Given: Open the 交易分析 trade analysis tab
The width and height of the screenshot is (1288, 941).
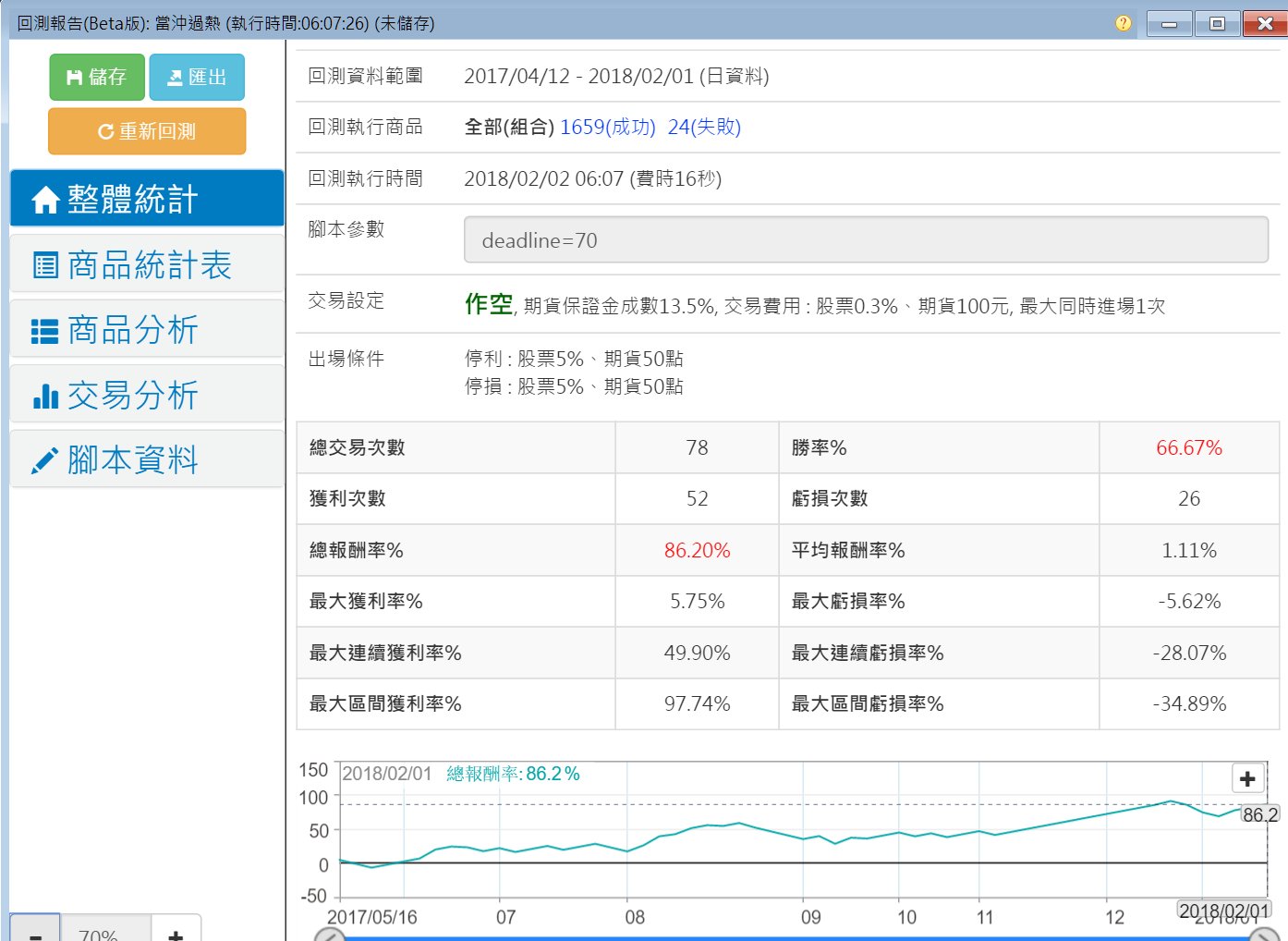Looking at the screenshot, I should tap(147, 395).
